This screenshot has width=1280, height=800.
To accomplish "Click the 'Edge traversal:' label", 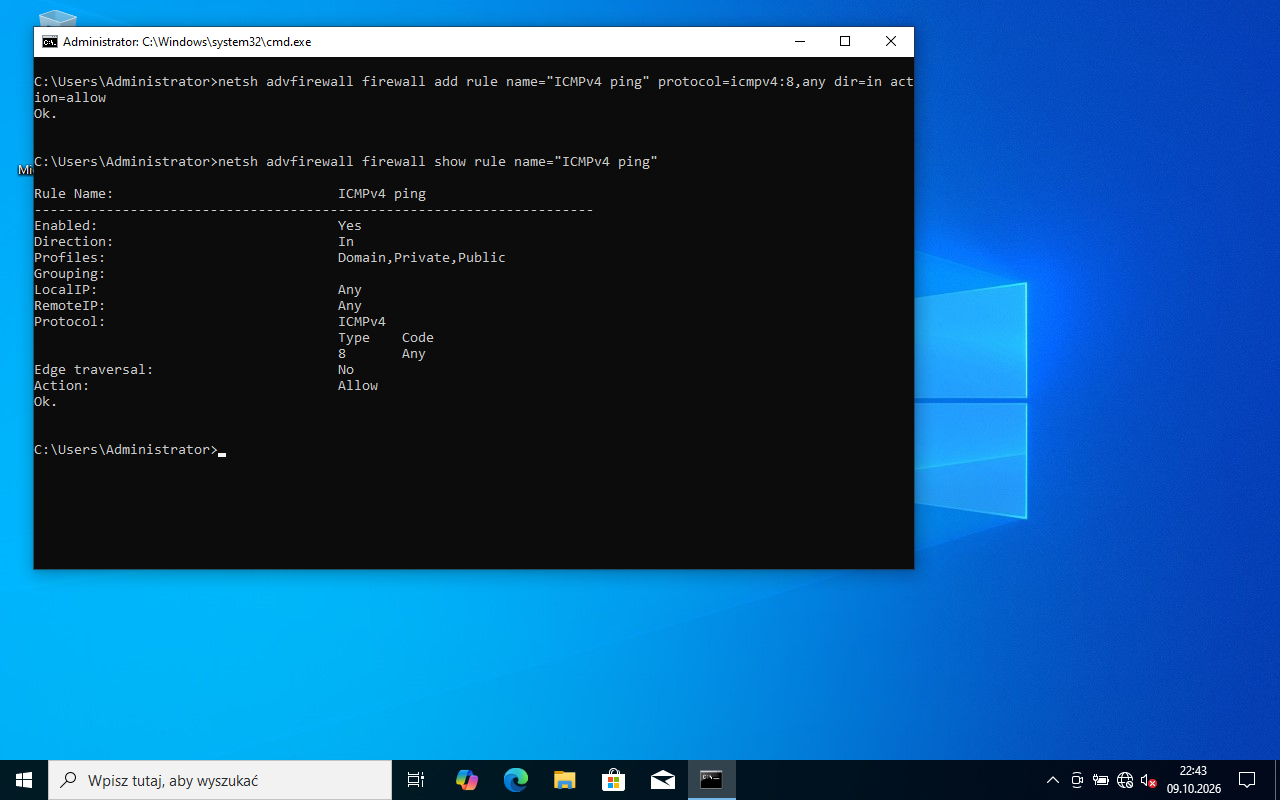I will coord(94,370).
